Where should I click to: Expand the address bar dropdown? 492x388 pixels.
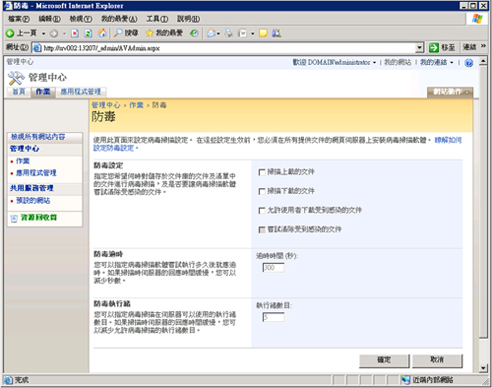420,48
